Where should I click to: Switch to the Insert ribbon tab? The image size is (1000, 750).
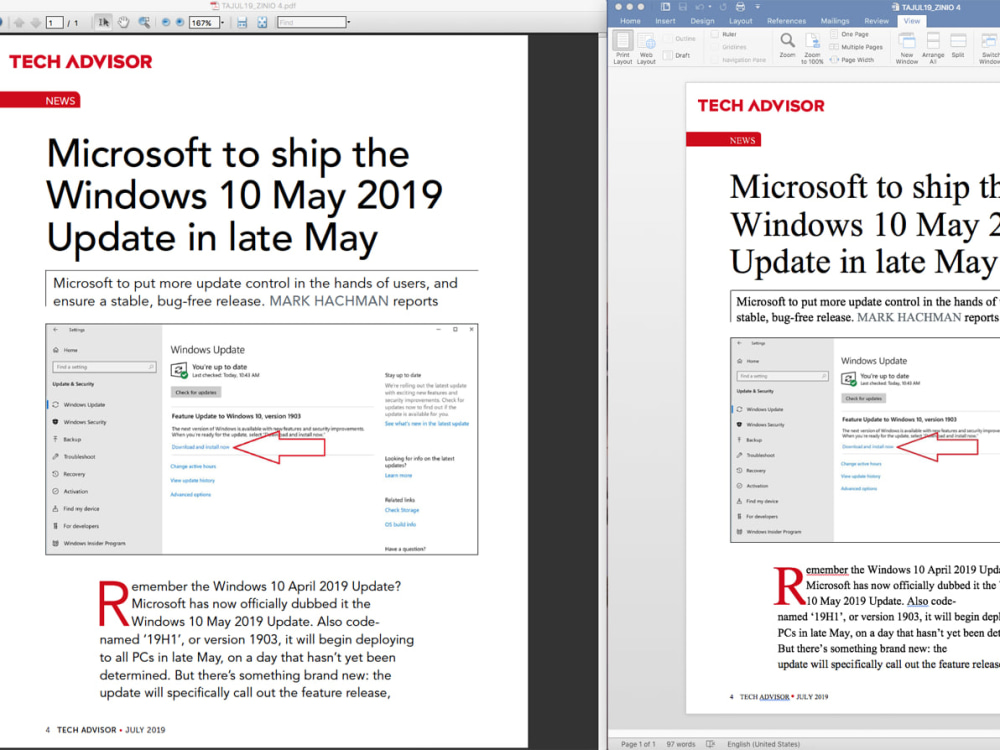(665, 21)
